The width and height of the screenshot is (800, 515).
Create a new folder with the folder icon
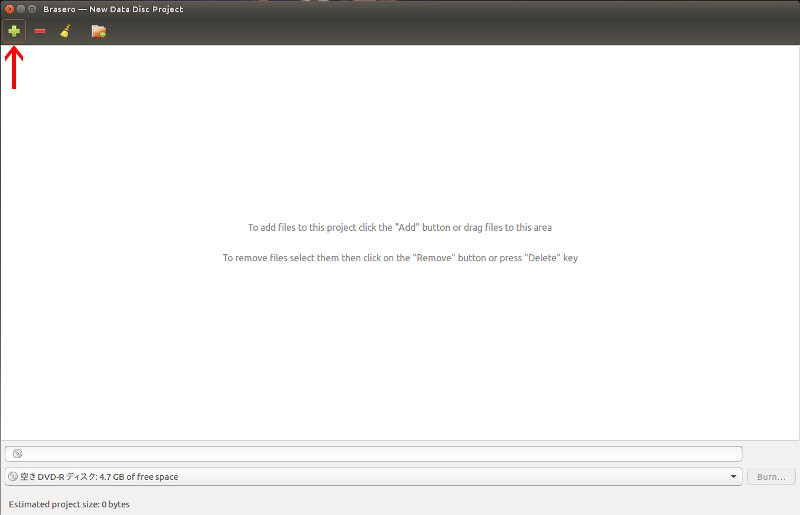point(98,31)
